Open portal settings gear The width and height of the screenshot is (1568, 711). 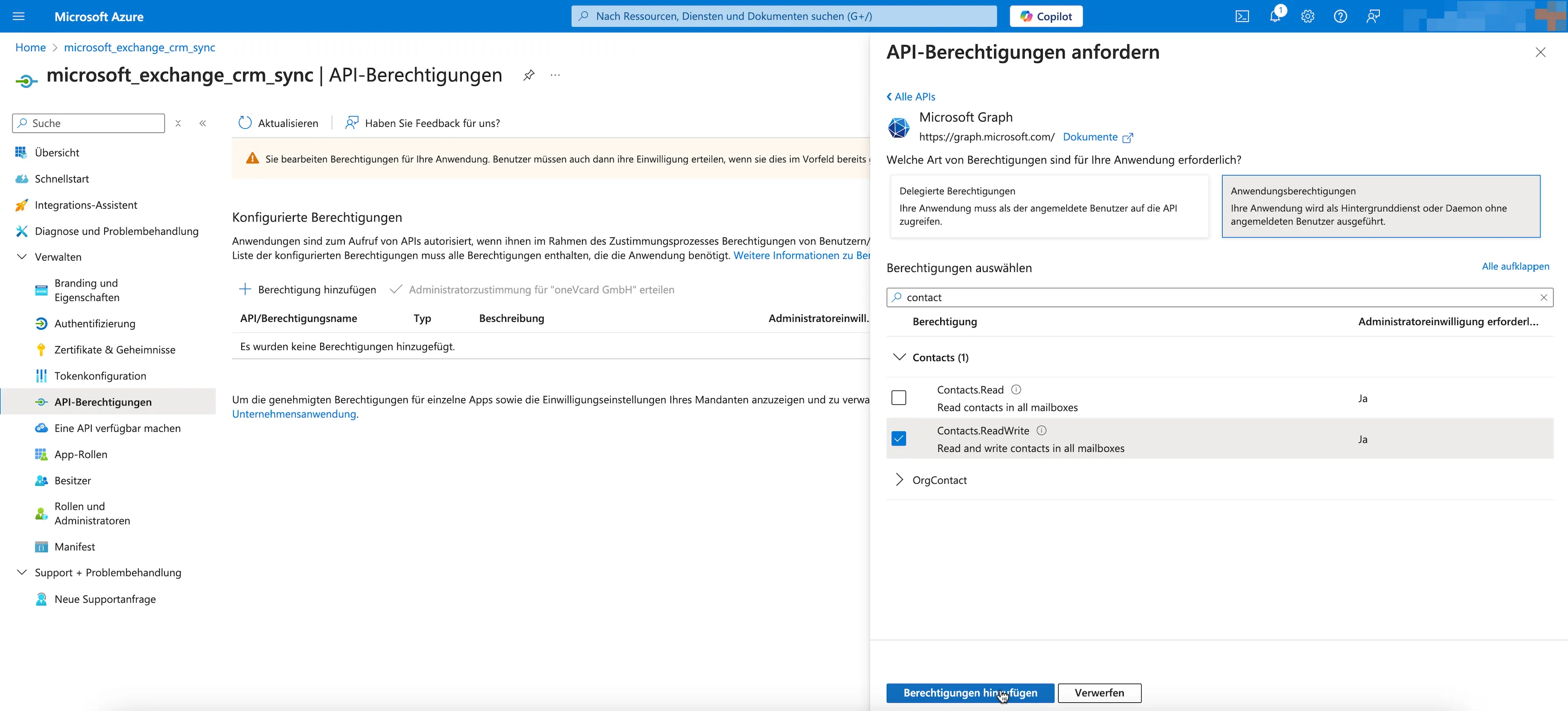[1308, 16]
